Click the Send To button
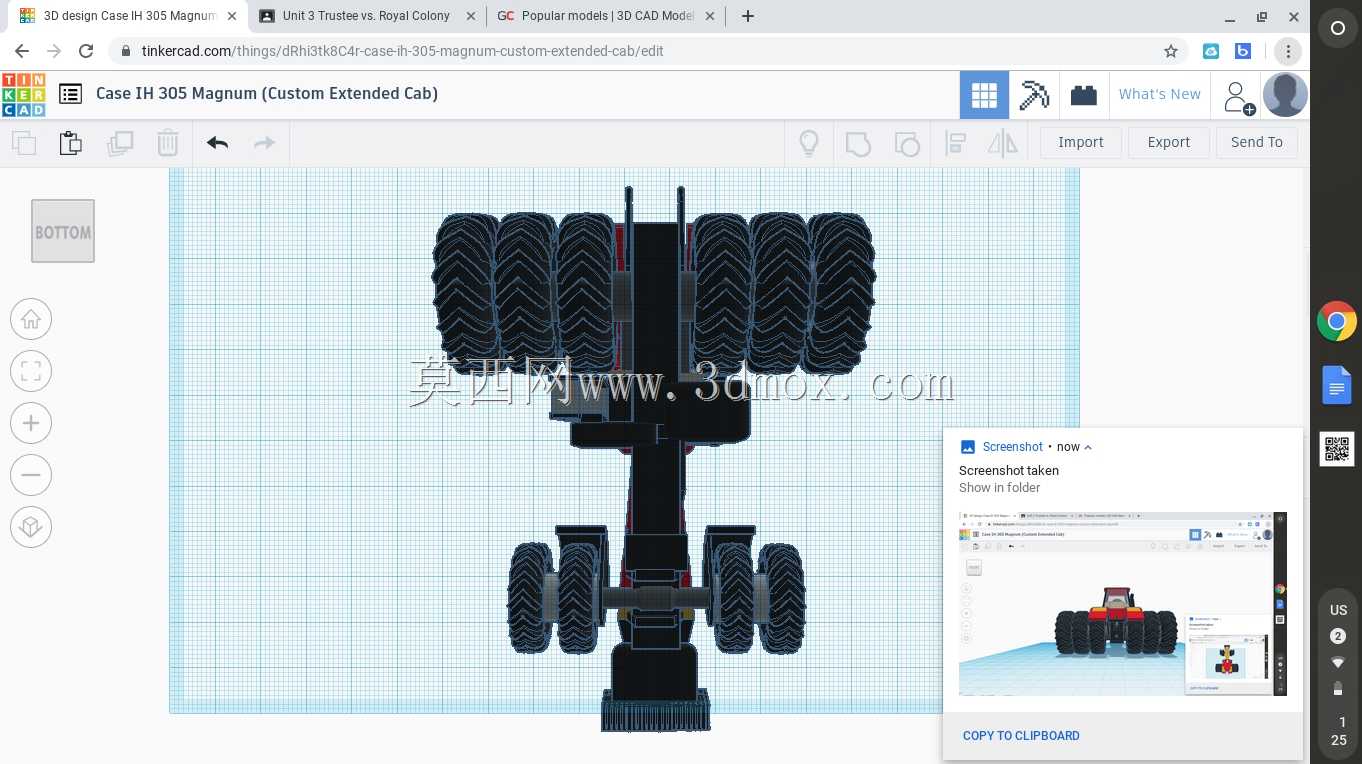 click(1257, 142)
